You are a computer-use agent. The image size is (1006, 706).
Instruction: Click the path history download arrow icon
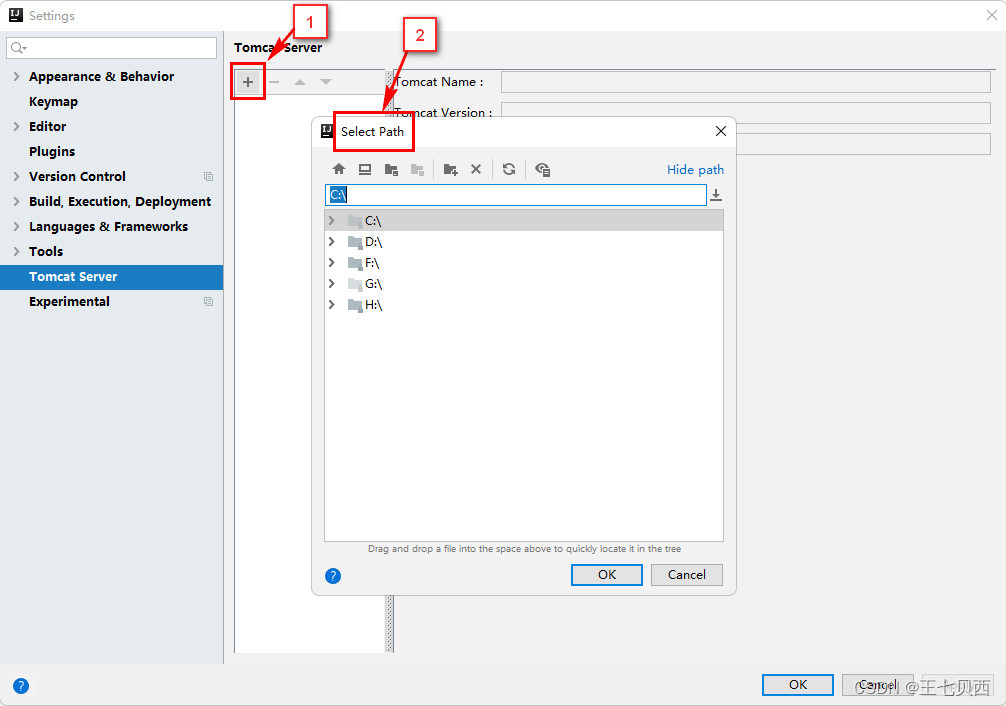click(716, 194)
